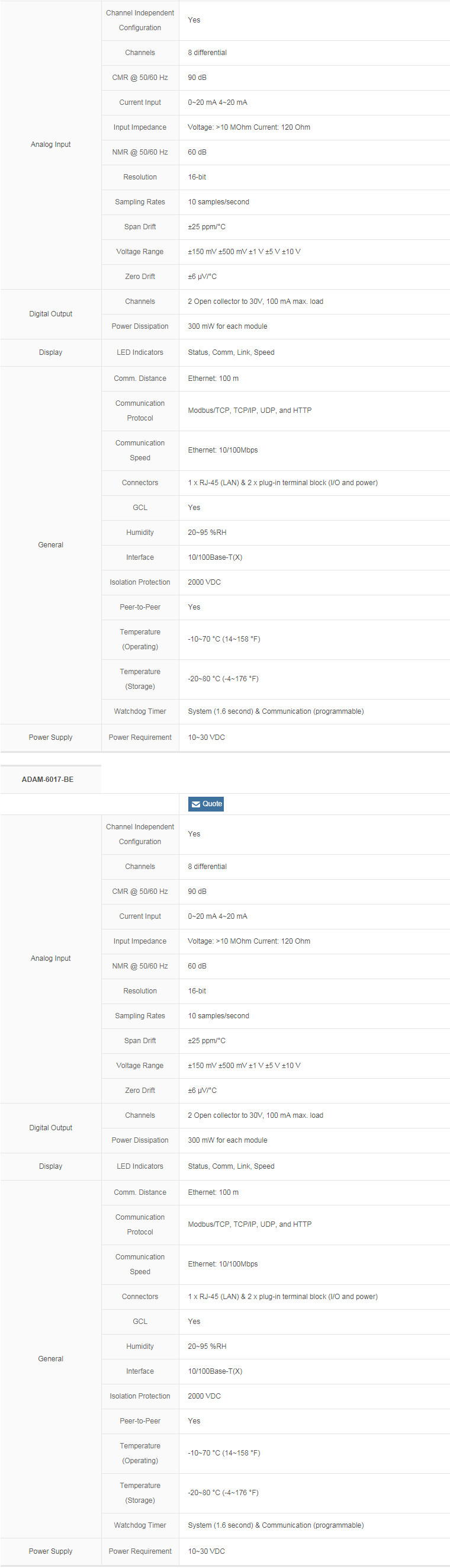
Task: Click the Humidity value in the first table
Action: pyautogui.click(x=207, y=533)
